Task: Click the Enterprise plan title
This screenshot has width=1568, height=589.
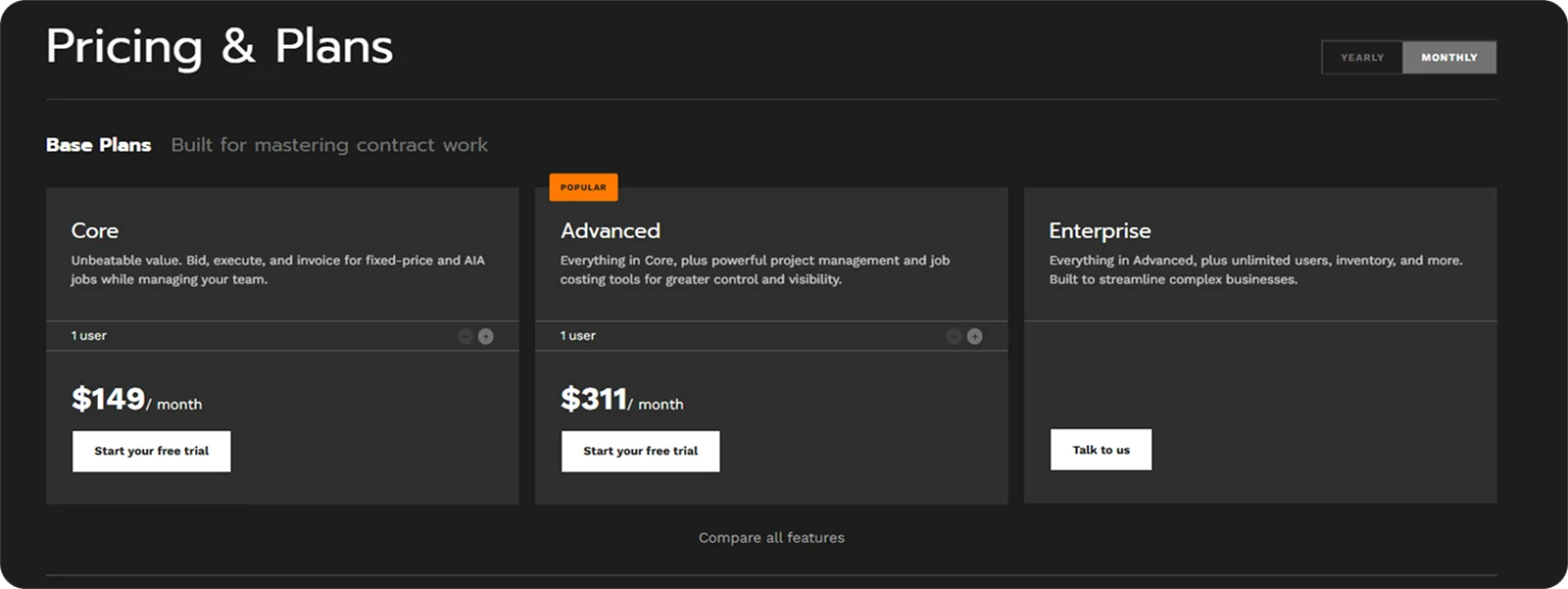Action: point(1100,231)
